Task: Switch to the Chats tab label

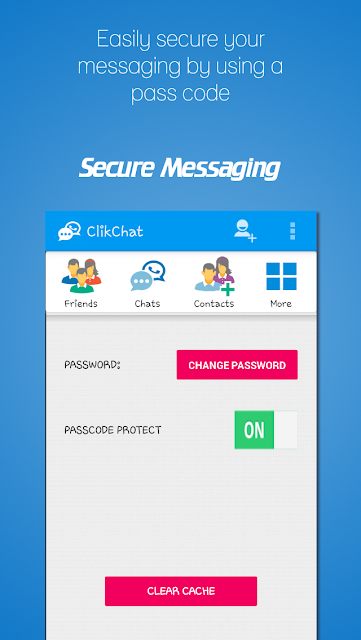Action: [147, 304]
